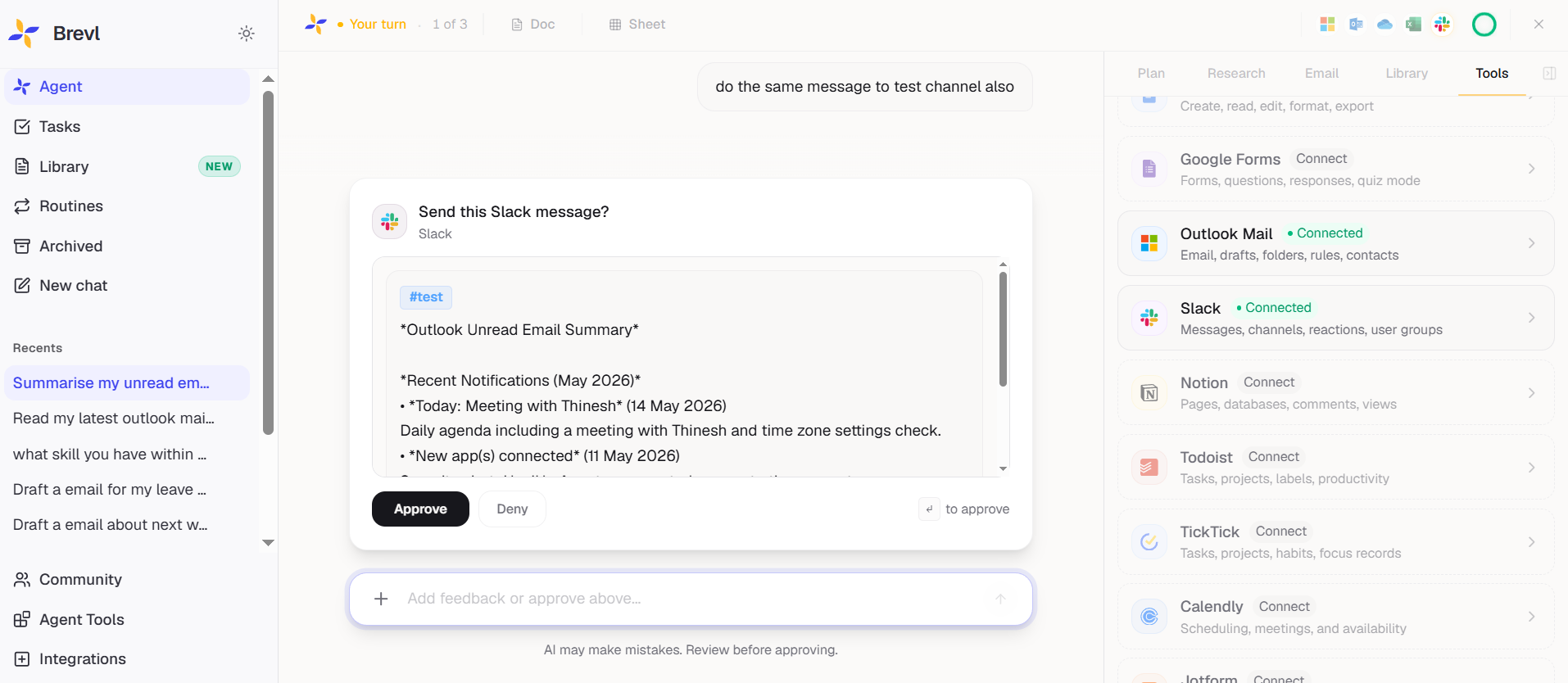This screenshot has width=1568, height=683.
Task: Open Routines from the sidebar
Action: (x=127, y=206)
